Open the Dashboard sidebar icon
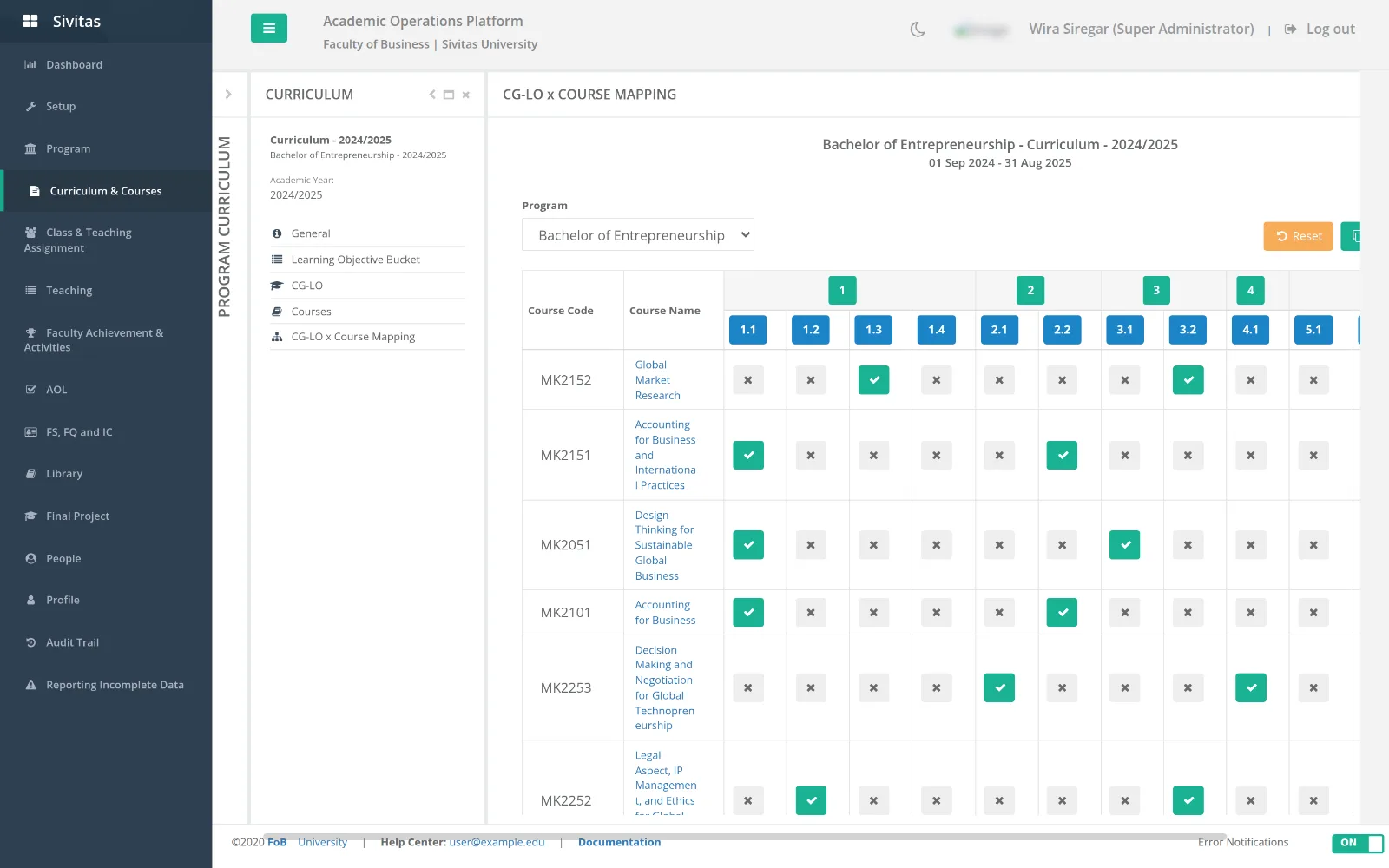The image size is (1389, 868). (30, 65)
